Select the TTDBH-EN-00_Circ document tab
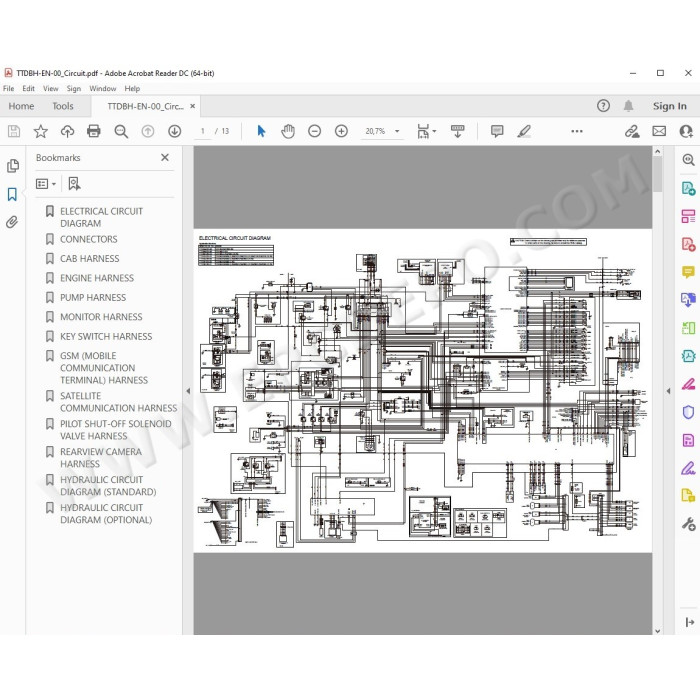The image size is (700, 700). pos(145,106)
